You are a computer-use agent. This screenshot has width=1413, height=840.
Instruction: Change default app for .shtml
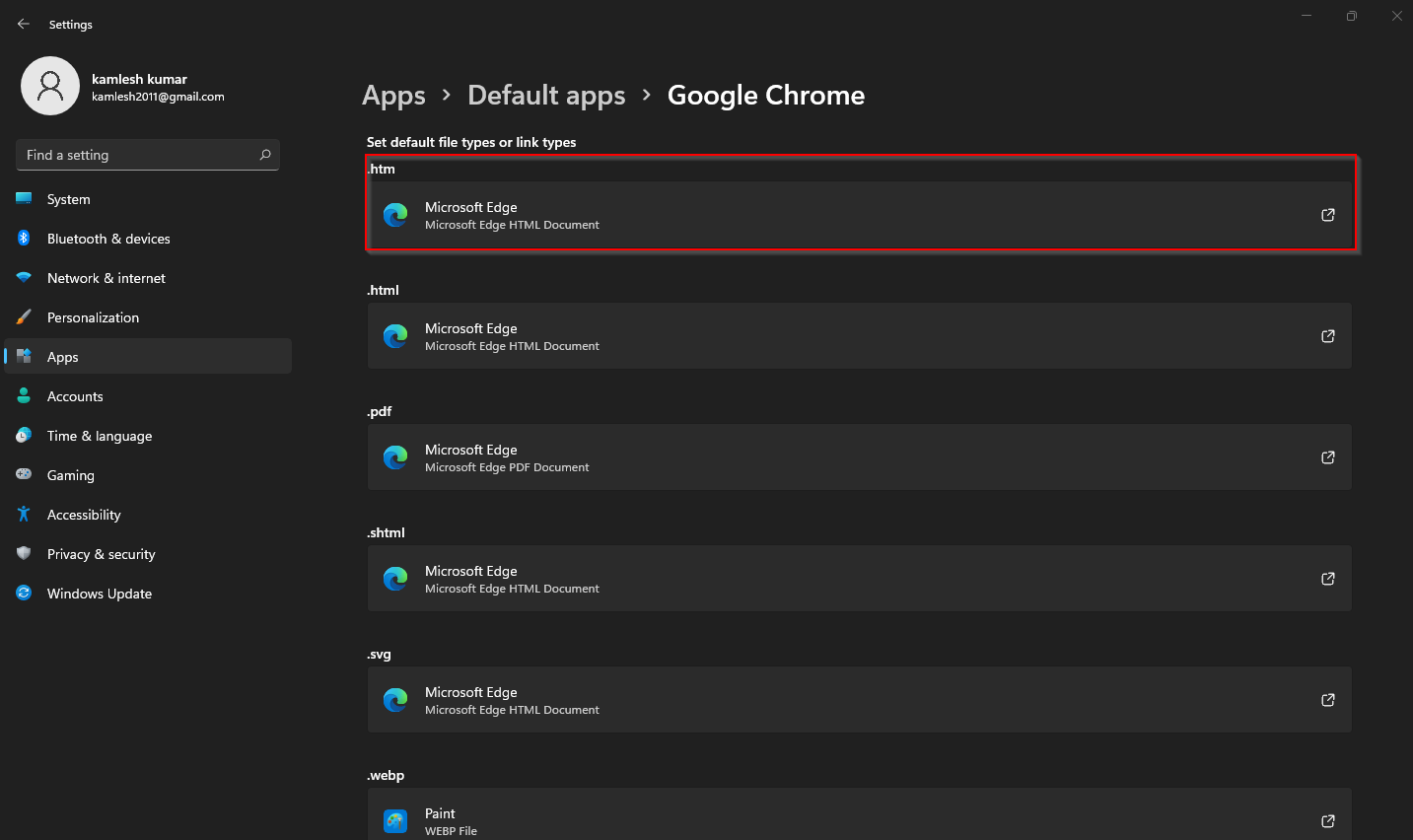(860, 579)
